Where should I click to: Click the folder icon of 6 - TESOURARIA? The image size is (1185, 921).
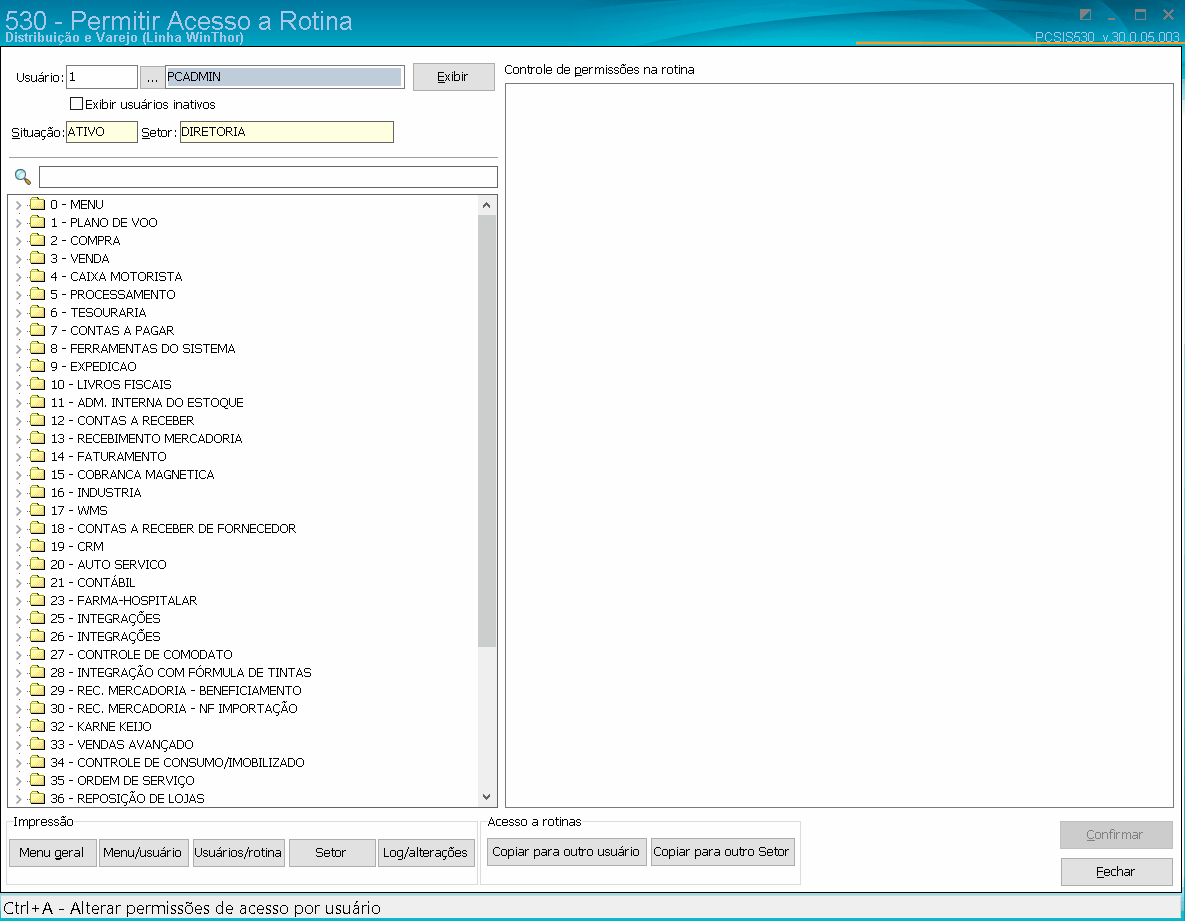[x=37, y=312]
